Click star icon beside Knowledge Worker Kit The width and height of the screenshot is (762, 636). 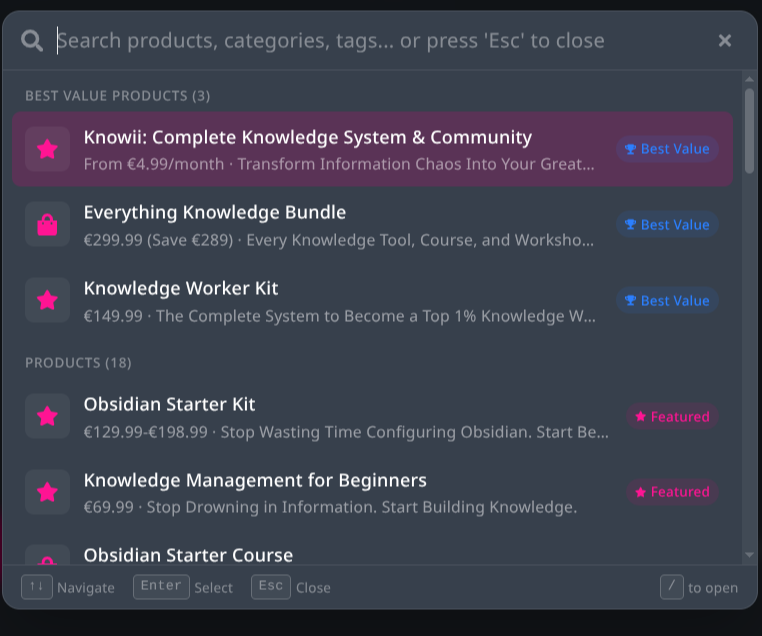(47, 300)
